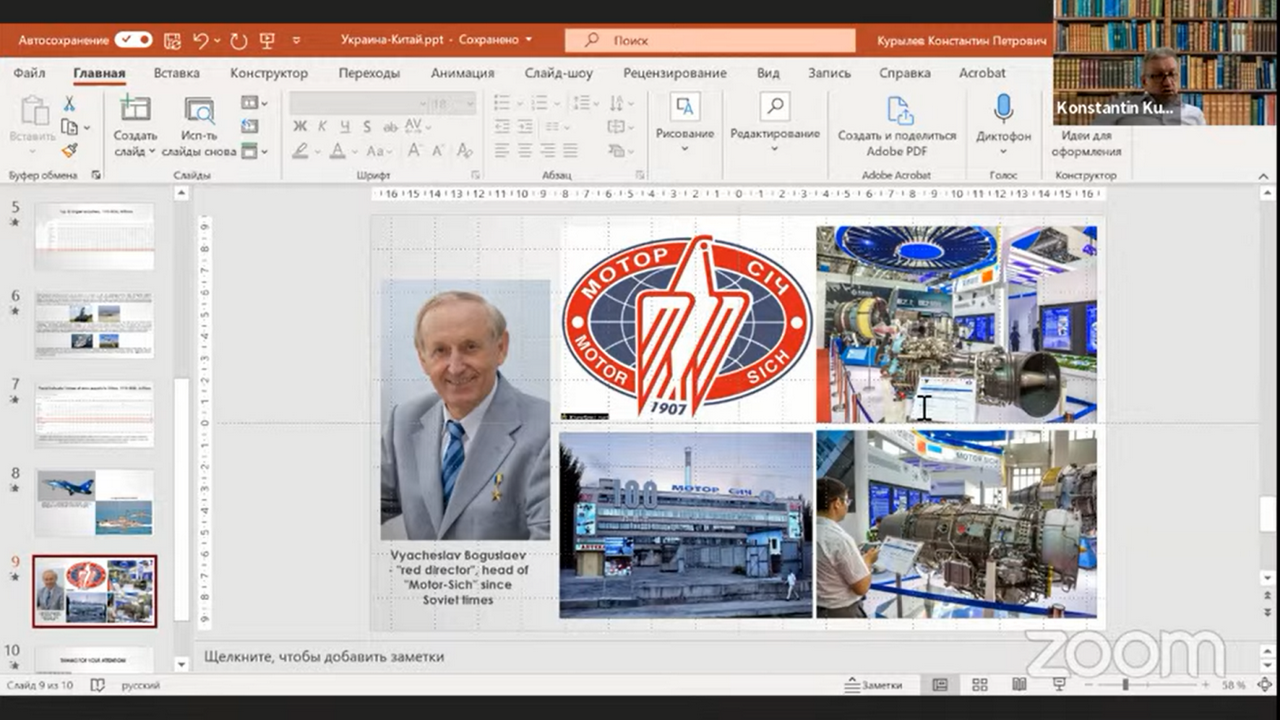Viewport: 1280px width, 720px height.
Task: Open the Файл menu
Action: [x=30, y=73]
